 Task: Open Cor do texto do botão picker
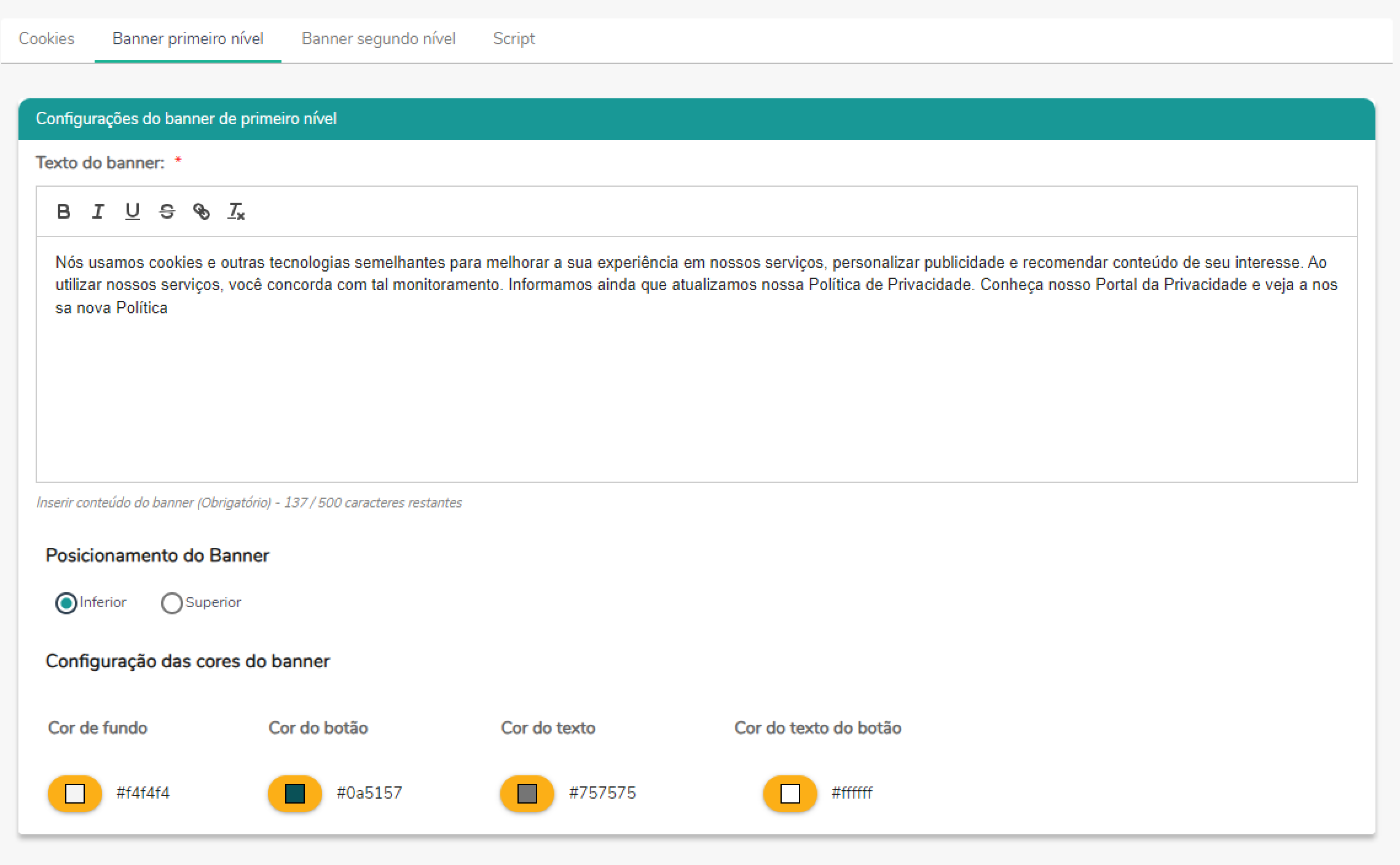coord(790,793)
